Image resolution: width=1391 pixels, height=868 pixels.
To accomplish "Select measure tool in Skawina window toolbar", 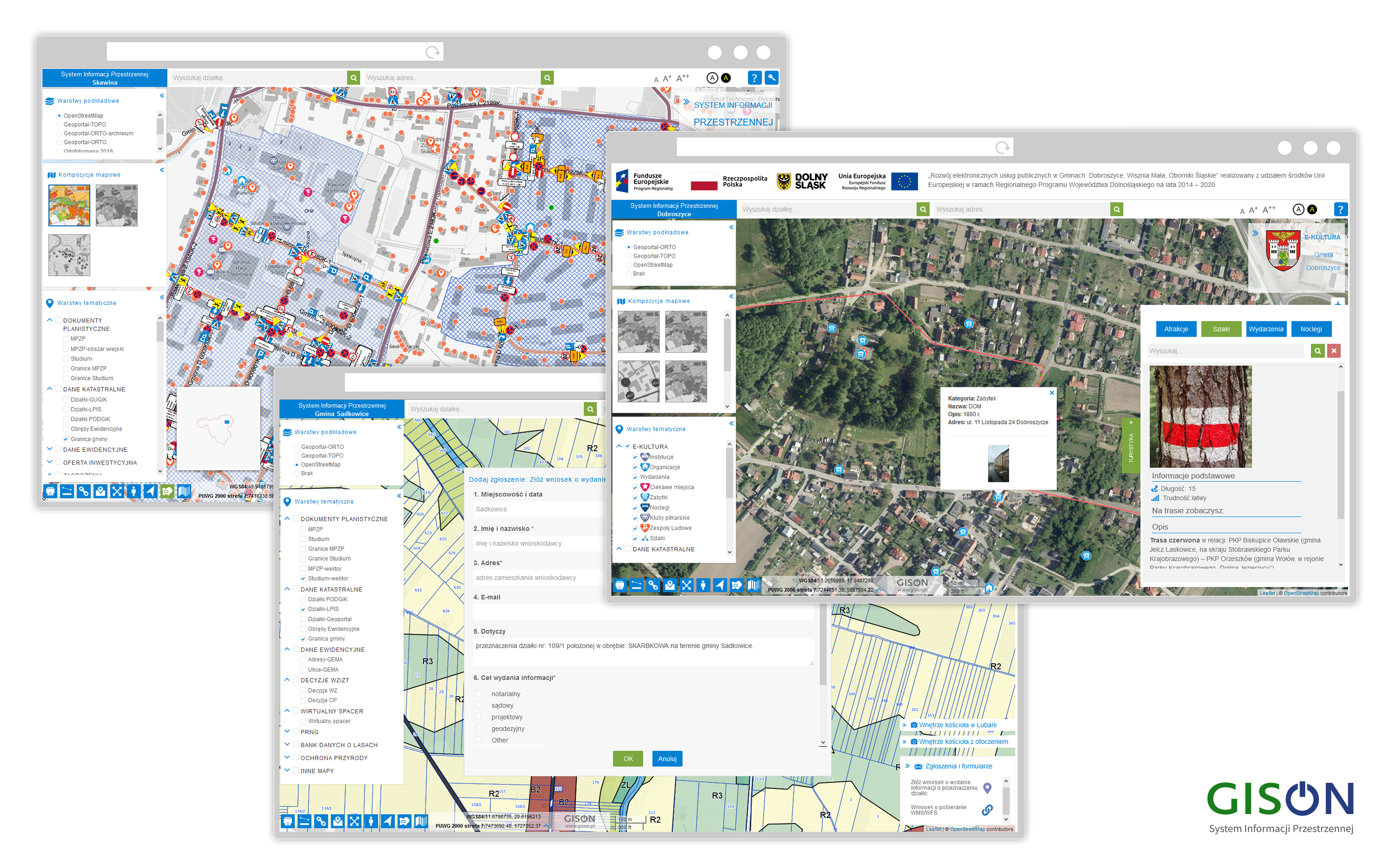I will click(67, 491).
